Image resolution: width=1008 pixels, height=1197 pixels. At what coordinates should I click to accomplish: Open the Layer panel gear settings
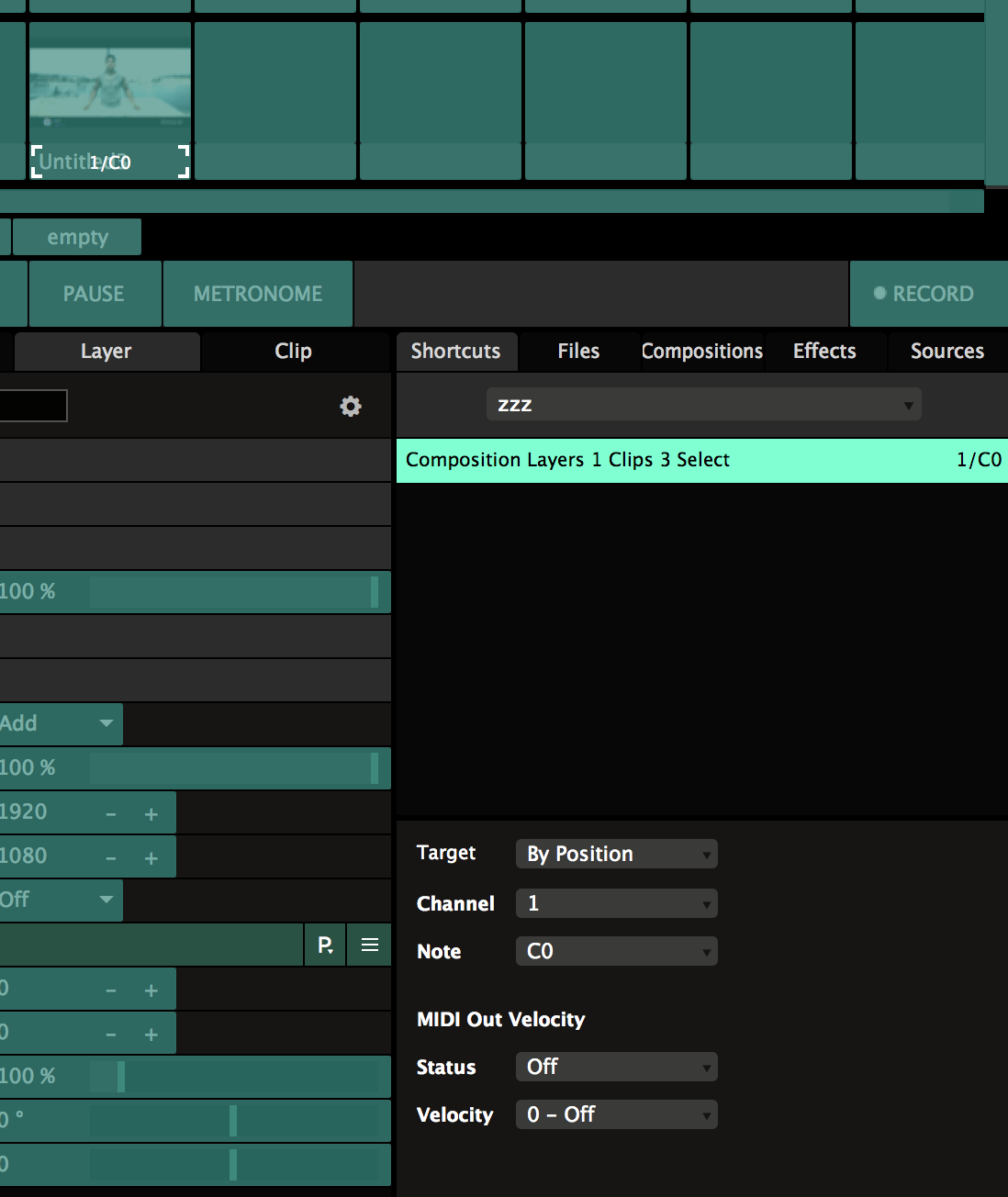click(351, 406)
